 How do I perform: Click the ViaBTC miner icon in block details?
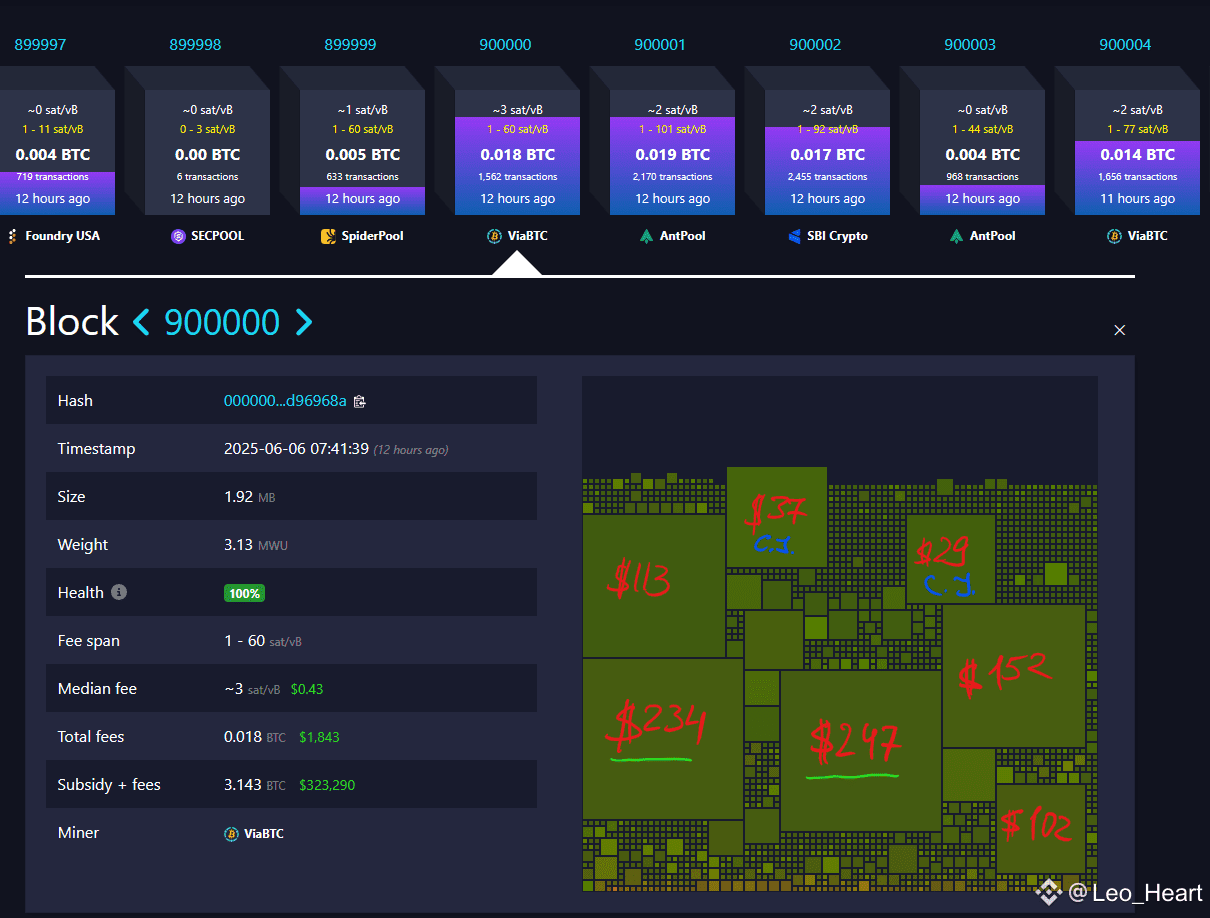point(231,833)
